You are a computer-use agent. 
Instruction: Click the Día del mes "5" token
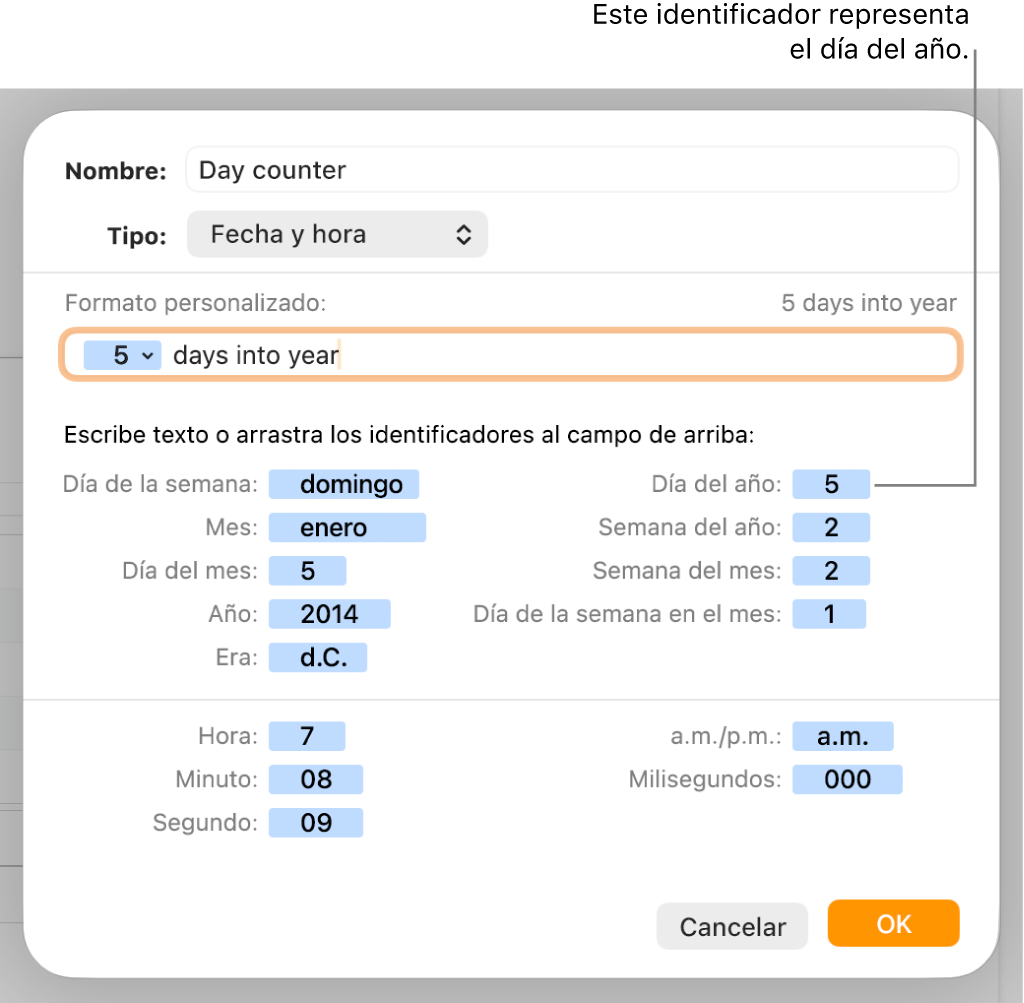(307, 570)
